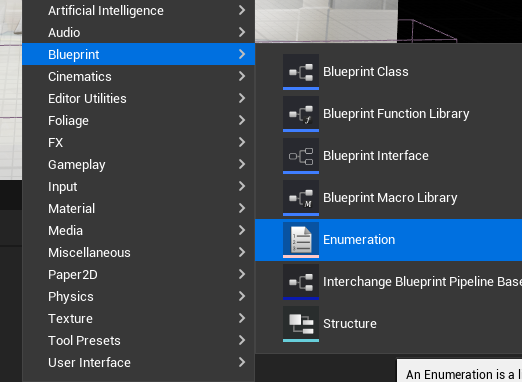The height and width of the screenshot is (382, 522).
Task: Expand FX submenu arrow
Action: pos(242,142)
